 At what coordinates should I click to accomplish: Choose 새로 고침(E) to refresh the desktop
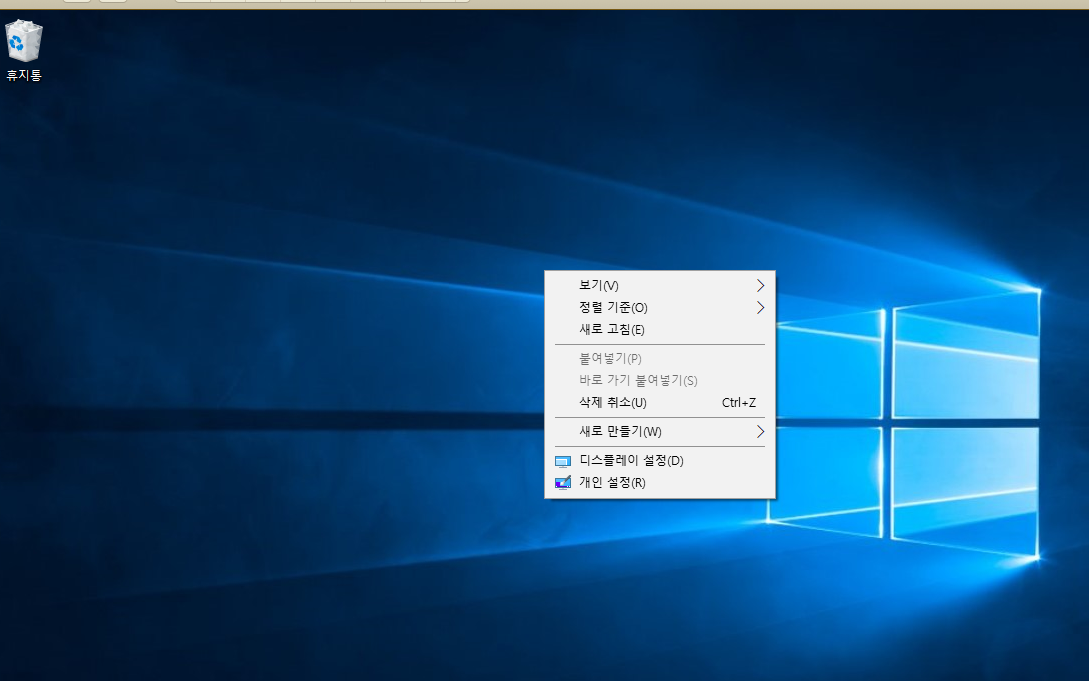pos(612,330)
